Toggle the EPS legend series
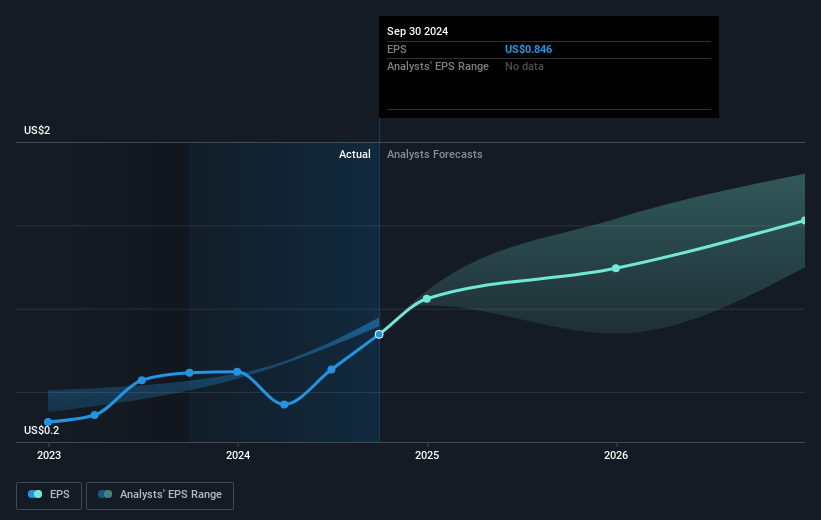Screen dimensions: 821x520 (x=49, y=495)
